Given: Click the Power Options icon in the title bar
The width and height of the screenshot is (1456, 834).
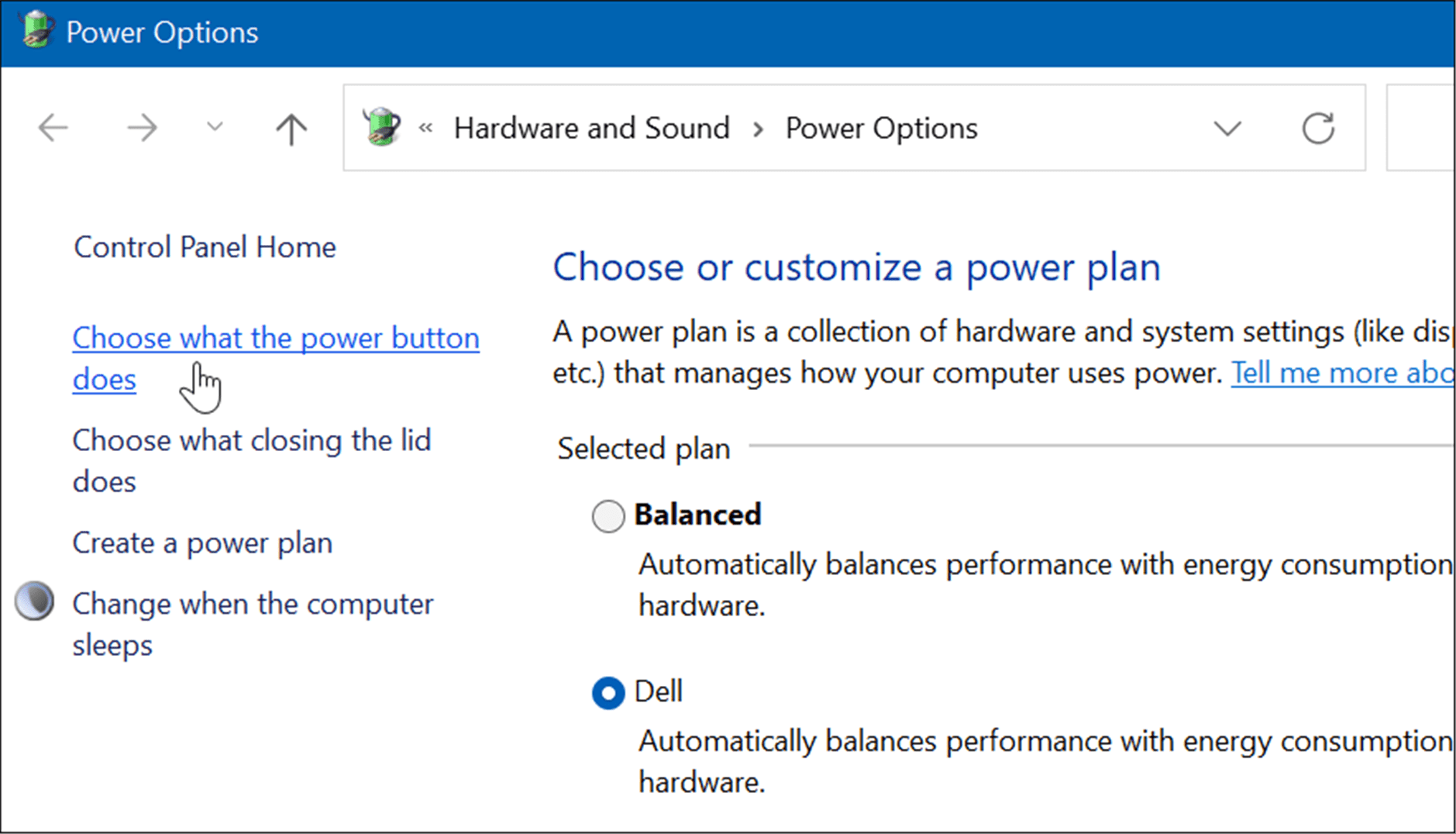Looking at the screenshot, I should (36, 31).
